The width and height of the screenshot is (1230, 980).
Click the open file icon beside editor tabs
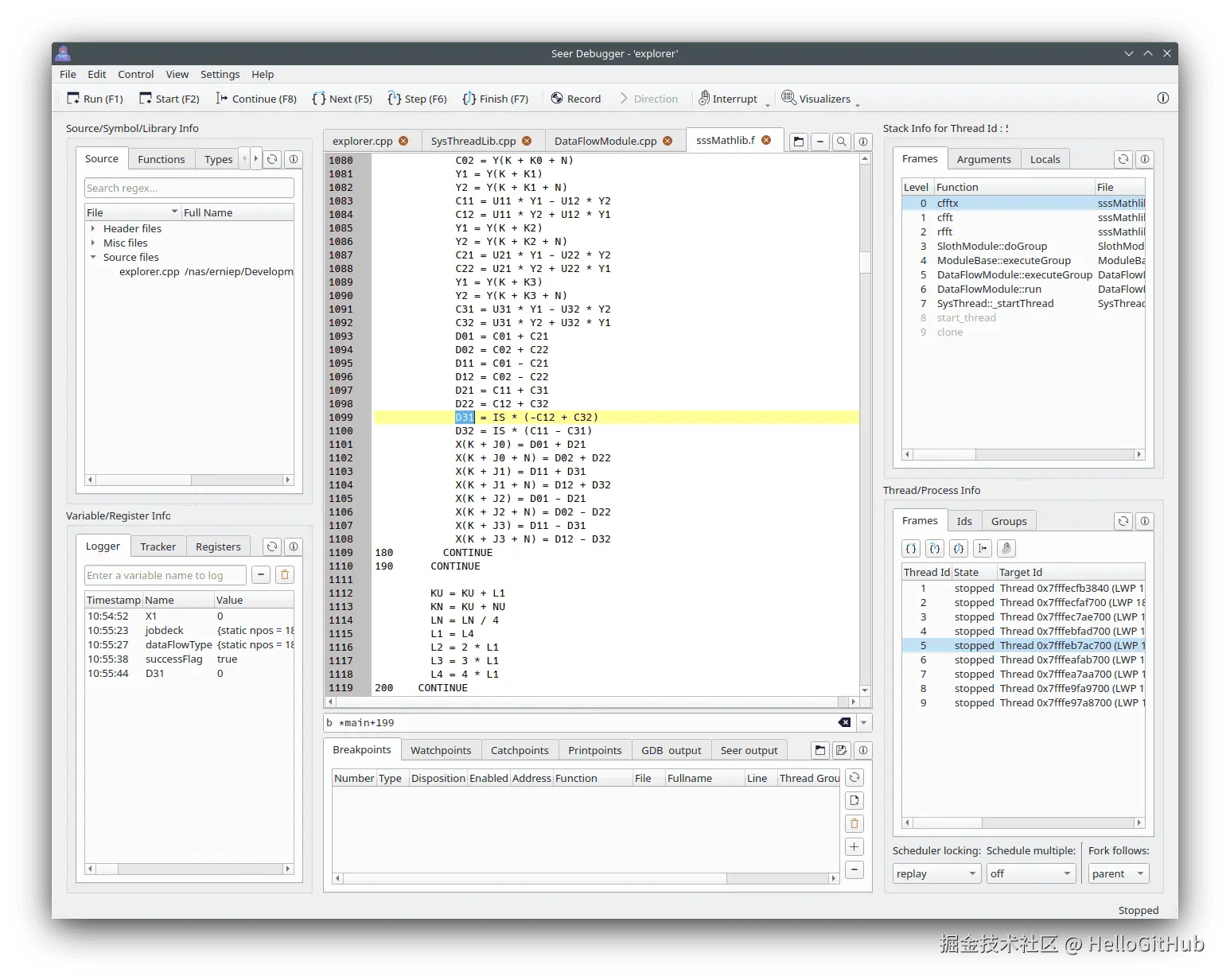pos(799,142)
